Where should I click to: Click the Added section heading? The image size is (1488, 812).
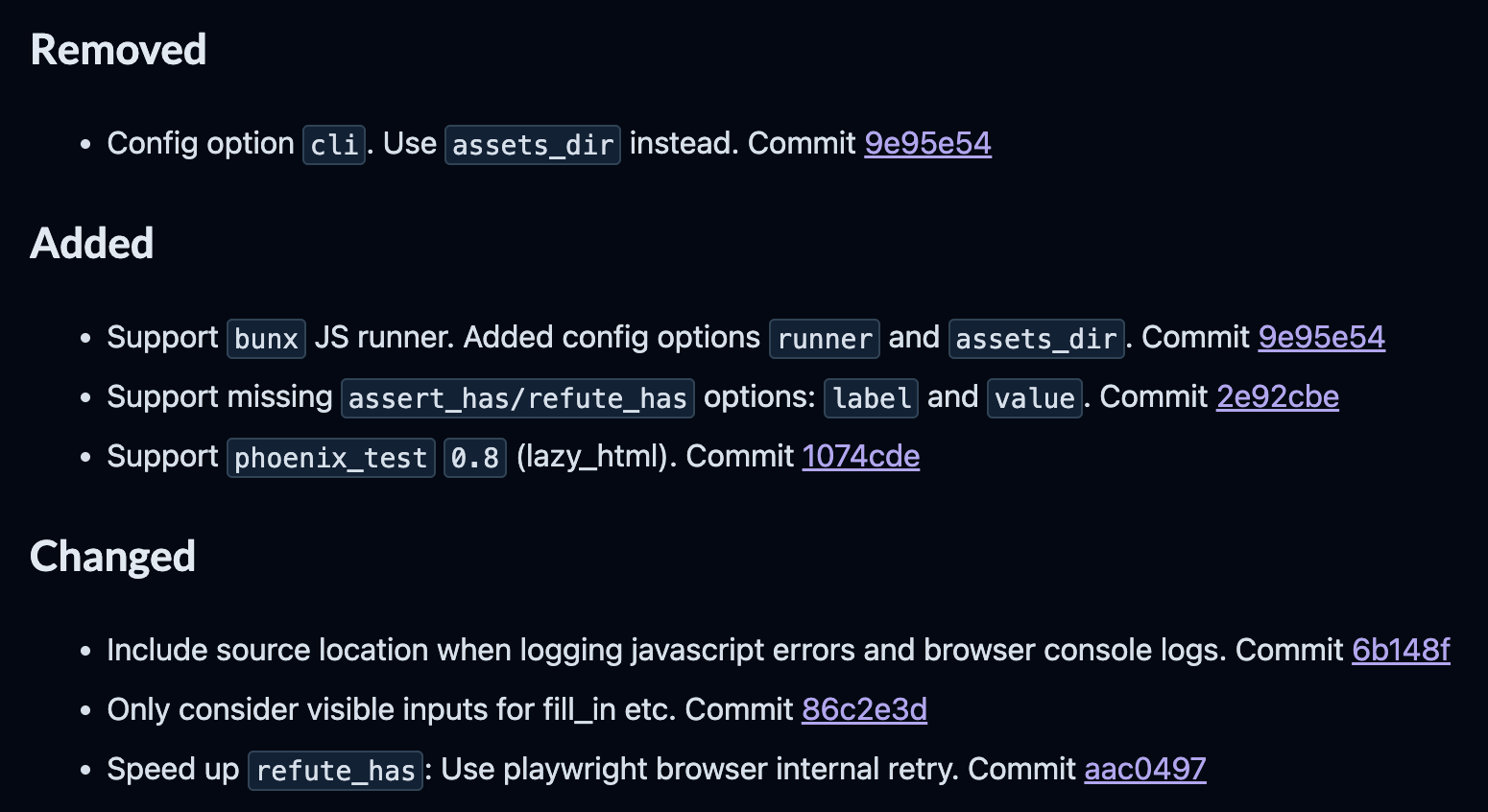click(92, 244)
